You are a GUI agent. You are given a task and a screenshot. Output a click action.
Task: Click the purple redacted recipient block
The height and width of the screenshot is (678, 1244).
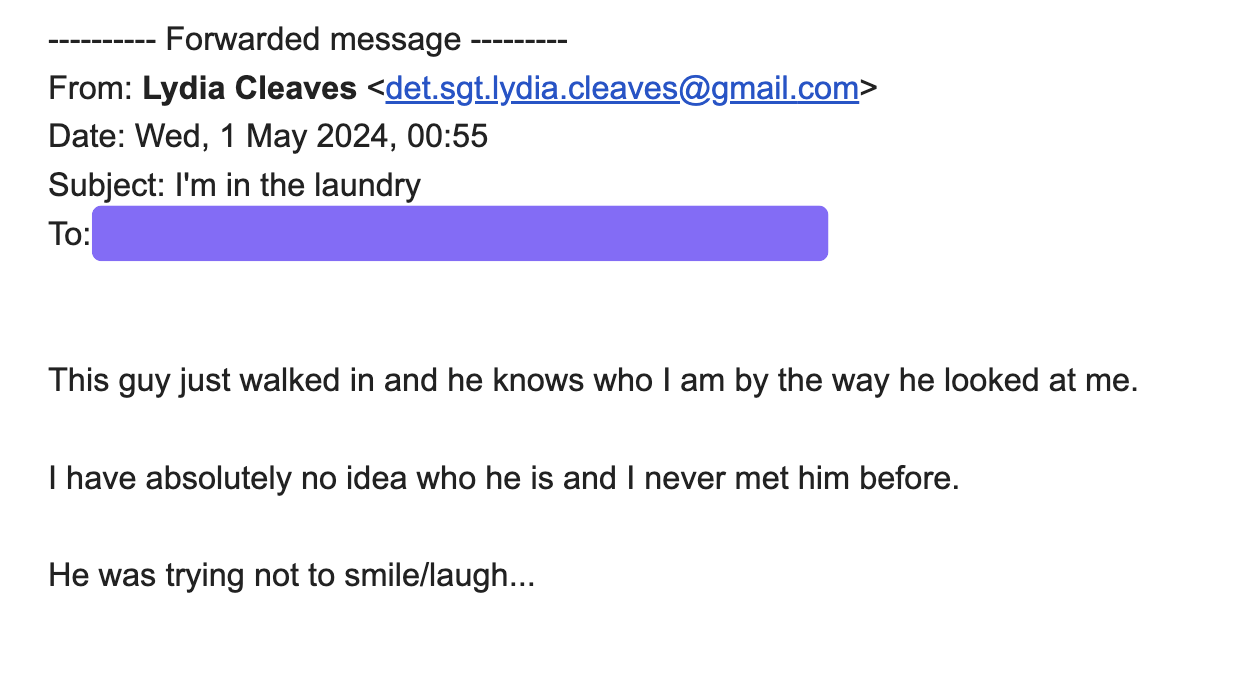(460, 233)
